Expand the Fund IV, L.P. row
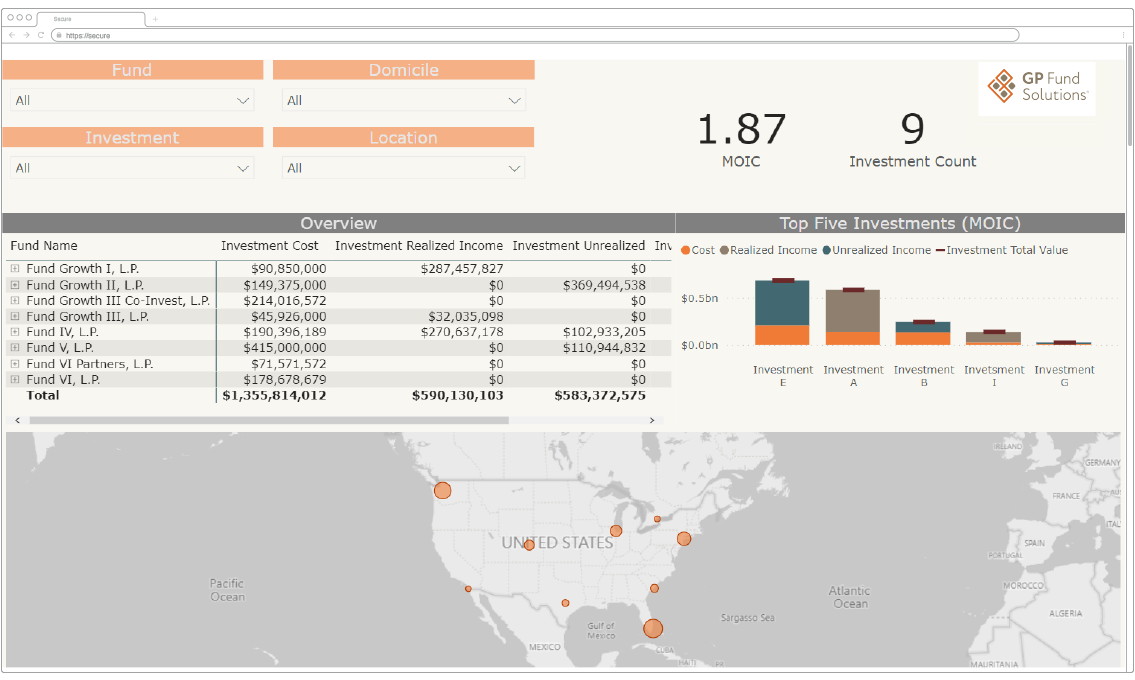This screenshot has width=1135, height=680. [14, 332]
